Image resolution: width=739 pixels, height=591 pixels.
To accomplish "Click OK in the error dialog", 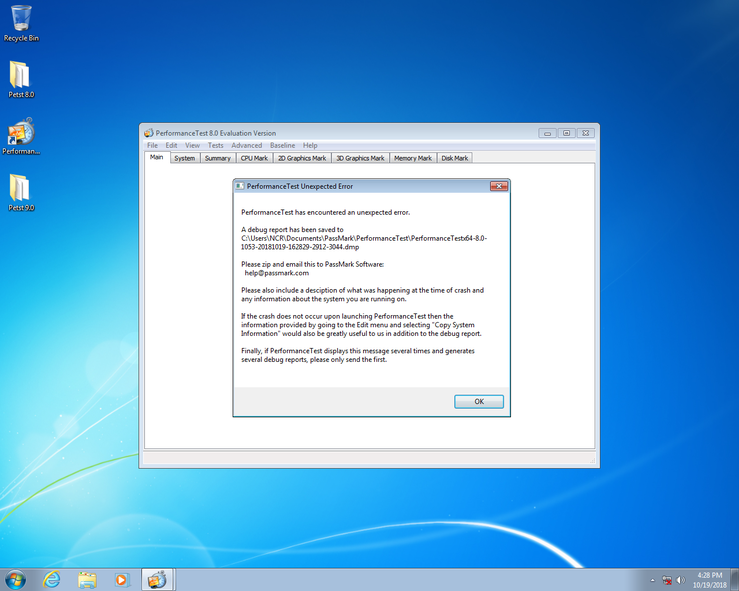I will click(479, 402).
